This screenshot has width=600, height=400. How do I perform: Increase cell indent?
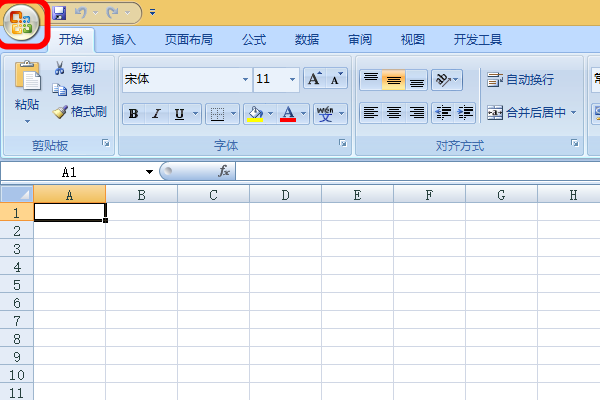(x=465, y=113)
